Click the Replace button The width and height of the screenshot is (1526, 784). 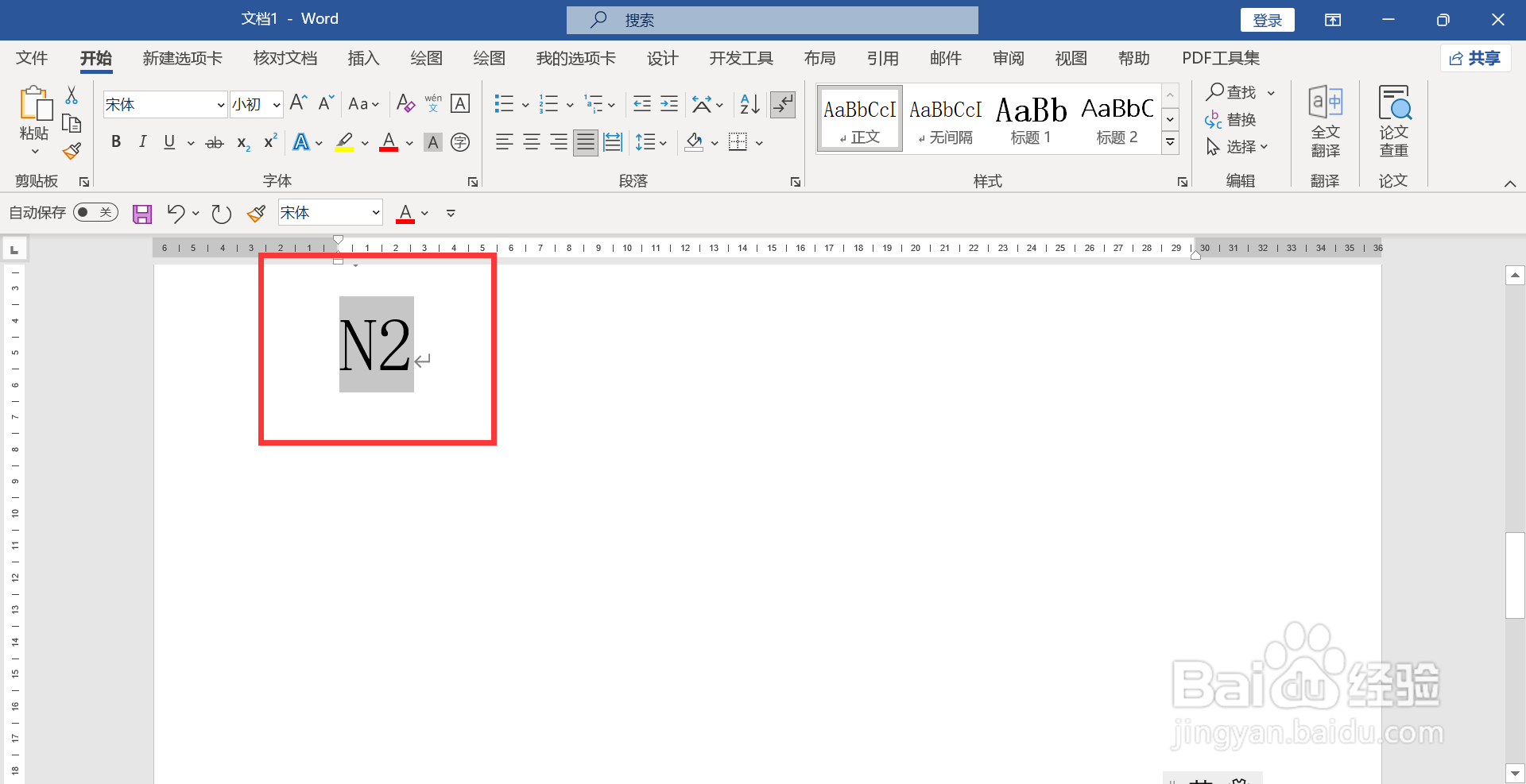click(x=1230, y=120)
